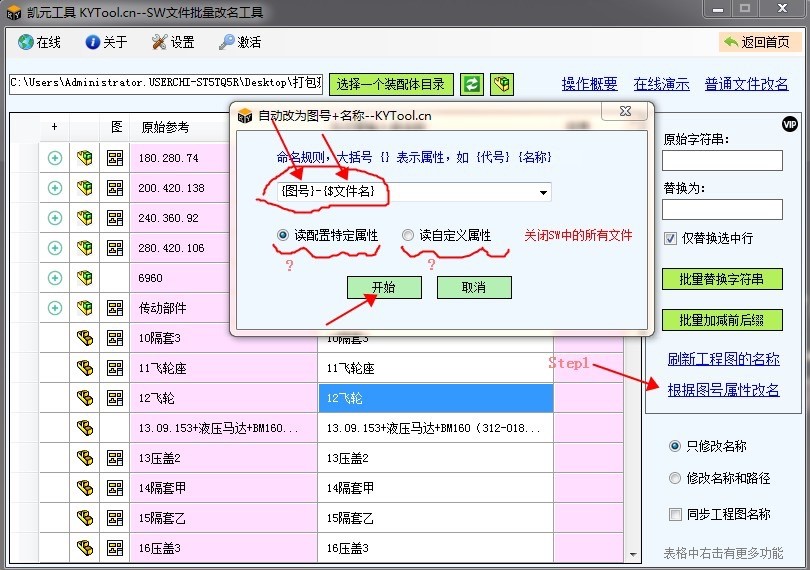
Task: Click the assembly icon beside refresh button
Action: (x=502, y=84)
